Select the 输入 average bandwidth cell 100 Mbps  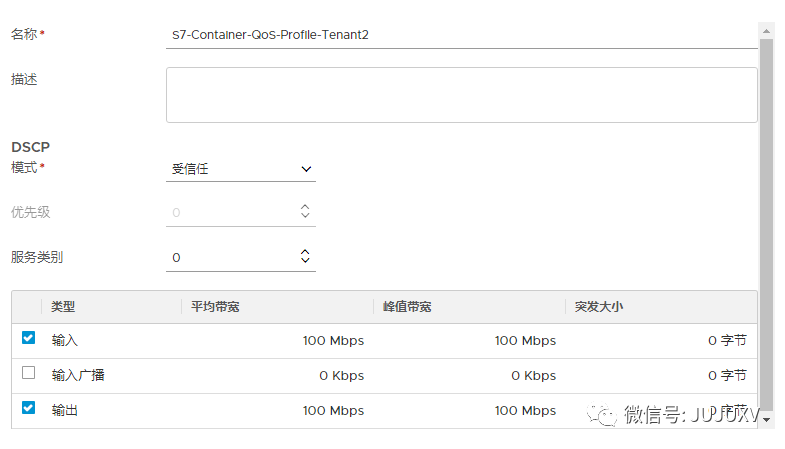pyautogui.click(x=333, y=341)
